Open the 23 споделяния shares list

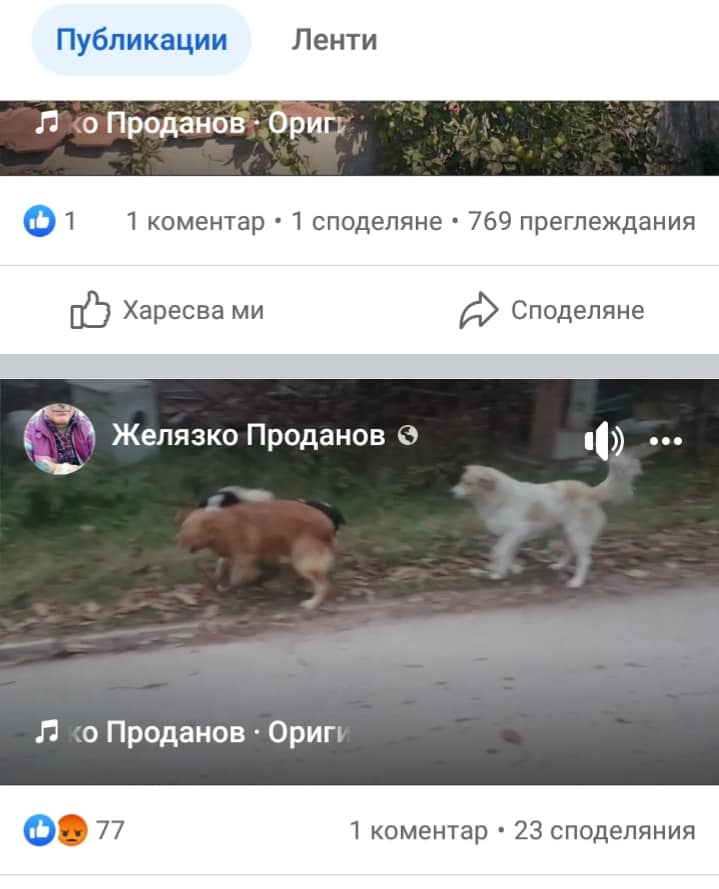(x=604, y=831)
